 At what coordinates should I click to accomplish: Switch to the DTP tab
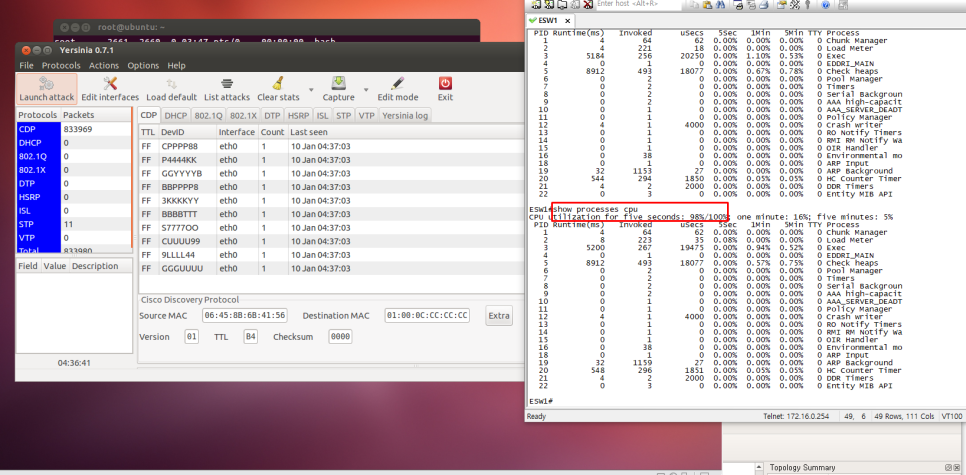[x=272, y=115]
